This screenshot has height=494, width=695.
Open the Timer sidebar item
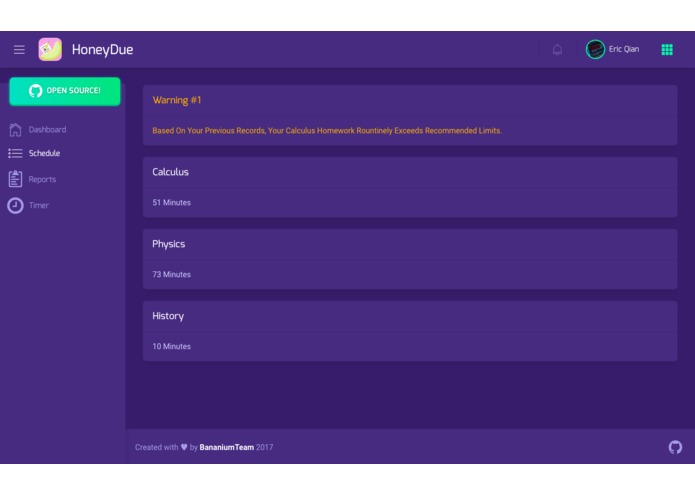[x=39, y=206]
